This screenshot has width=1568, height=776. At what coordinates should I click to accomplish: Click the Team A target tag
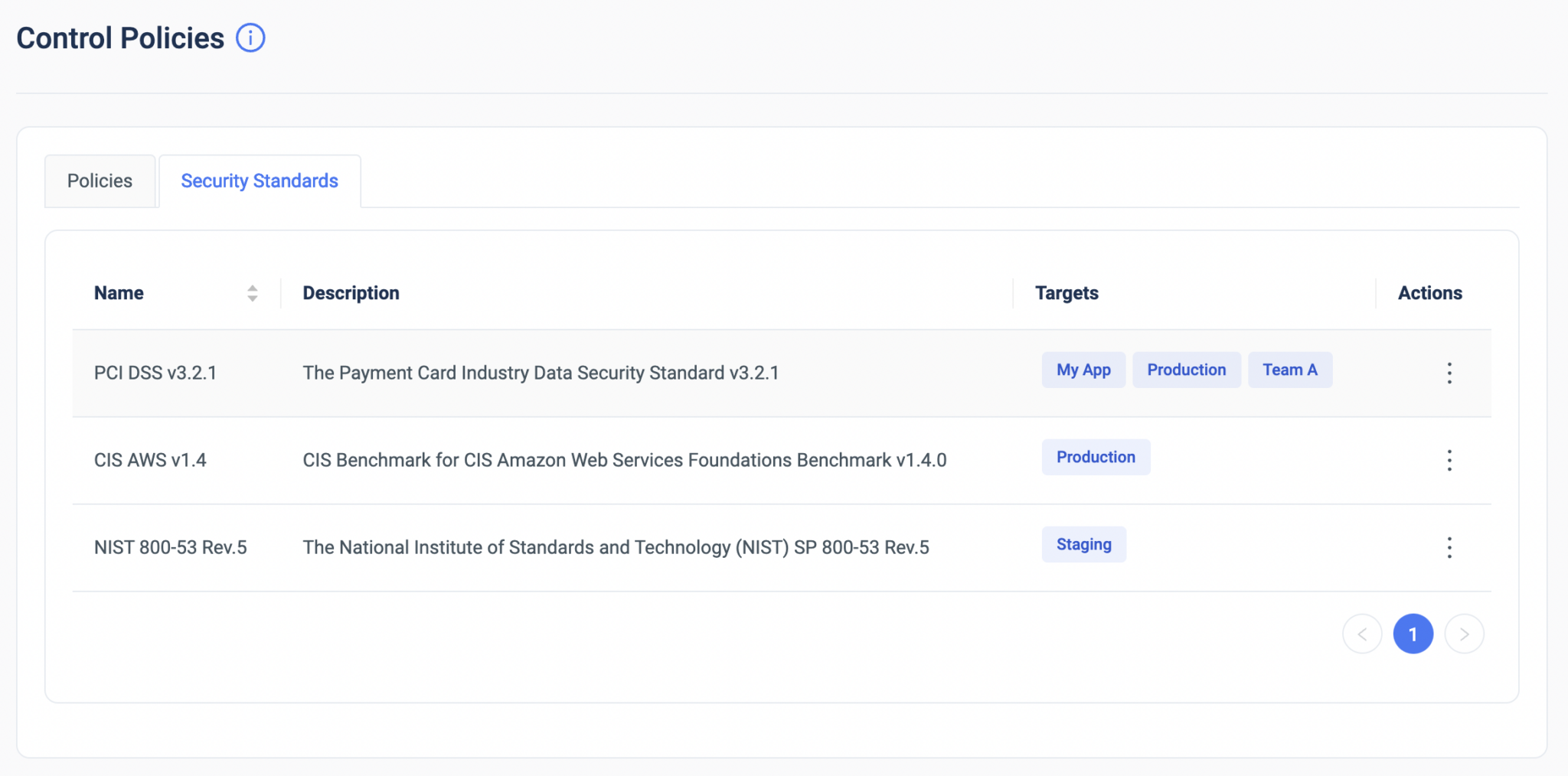coord(1289,370)
